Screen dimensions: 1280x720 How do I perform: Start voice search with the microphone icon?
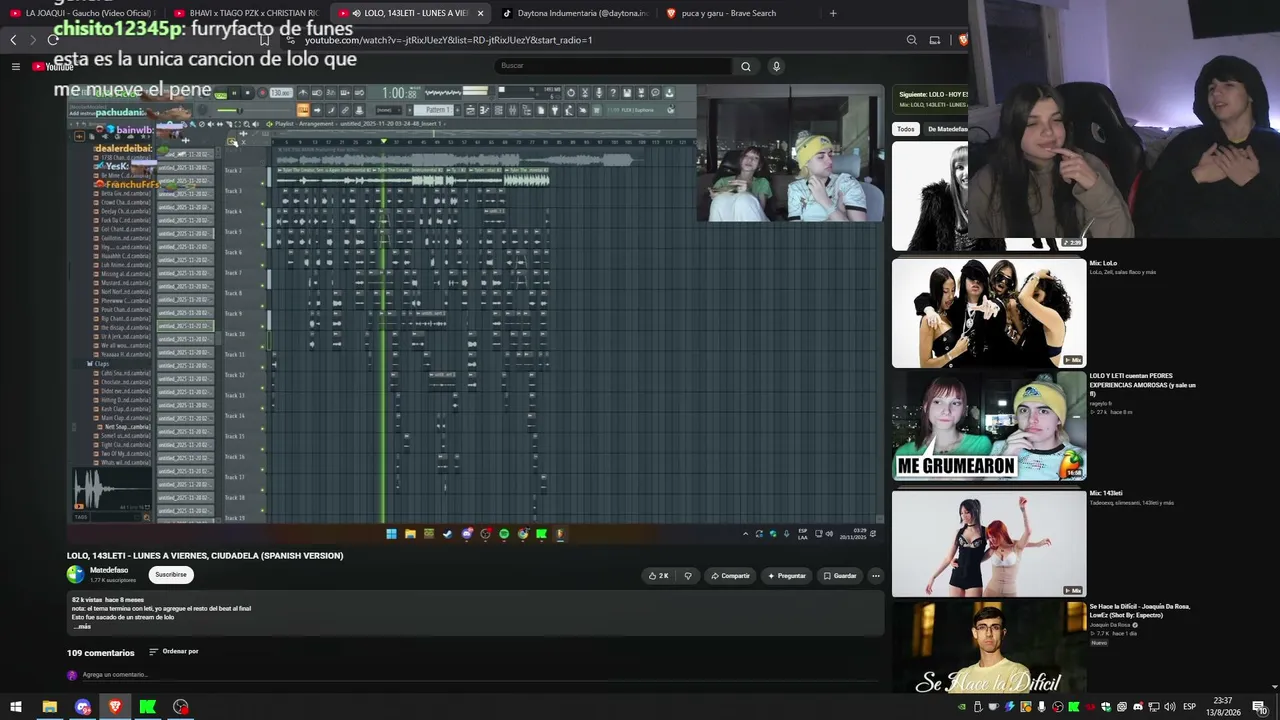click(x=776, y=66)
